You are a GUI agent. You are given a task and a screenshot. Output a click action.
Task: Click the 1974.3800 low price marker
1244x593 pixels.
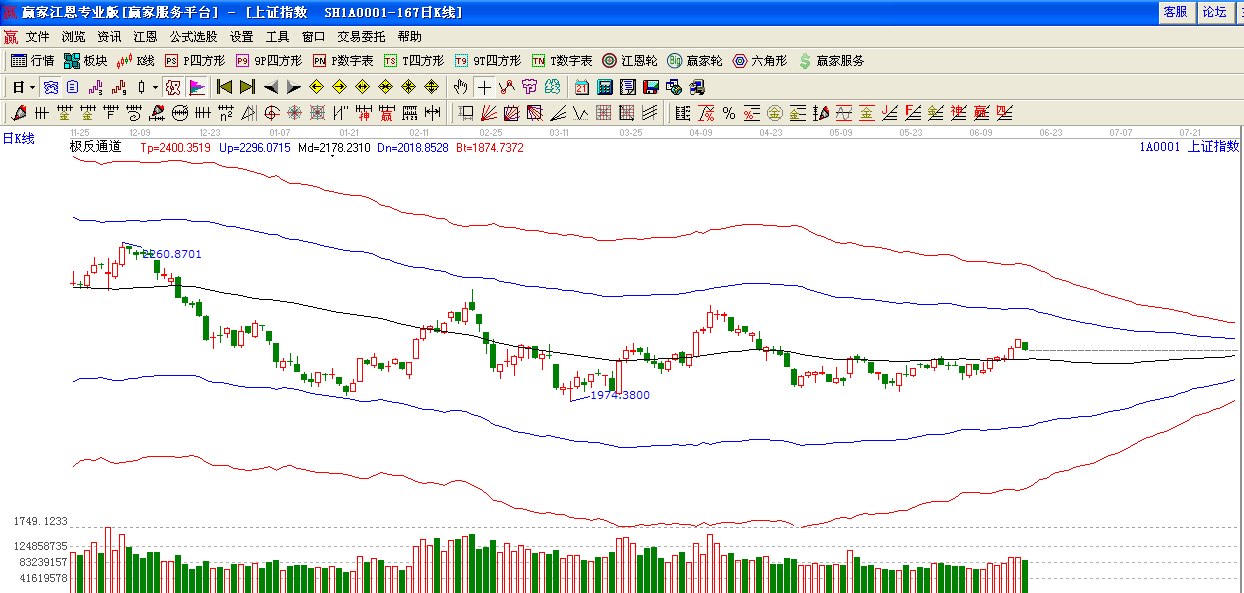(619, 395)
